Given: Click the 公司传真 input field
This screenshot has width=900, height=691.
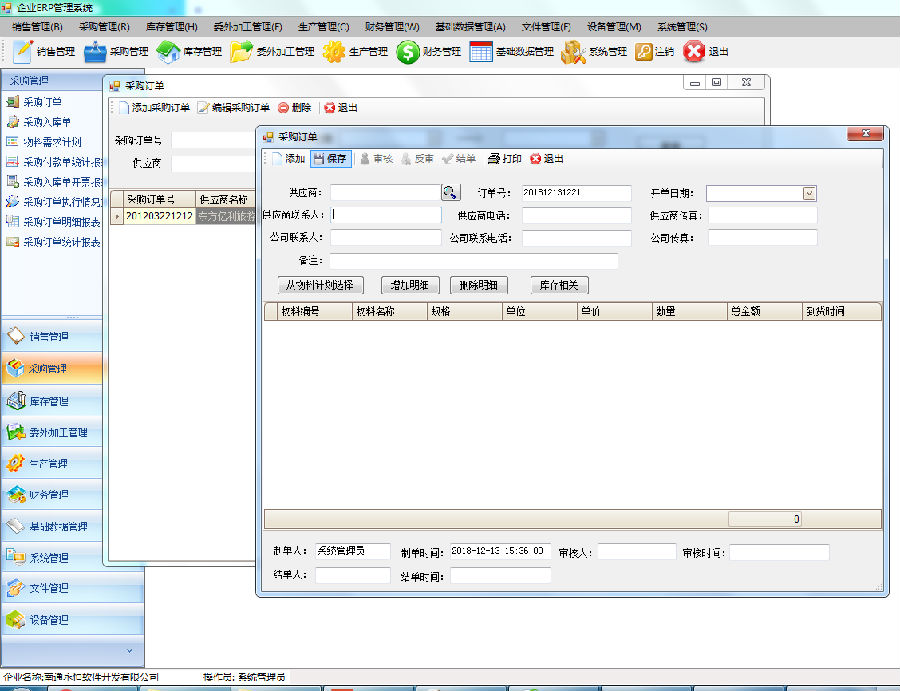Looking at the screenshot, I should 762,238.
